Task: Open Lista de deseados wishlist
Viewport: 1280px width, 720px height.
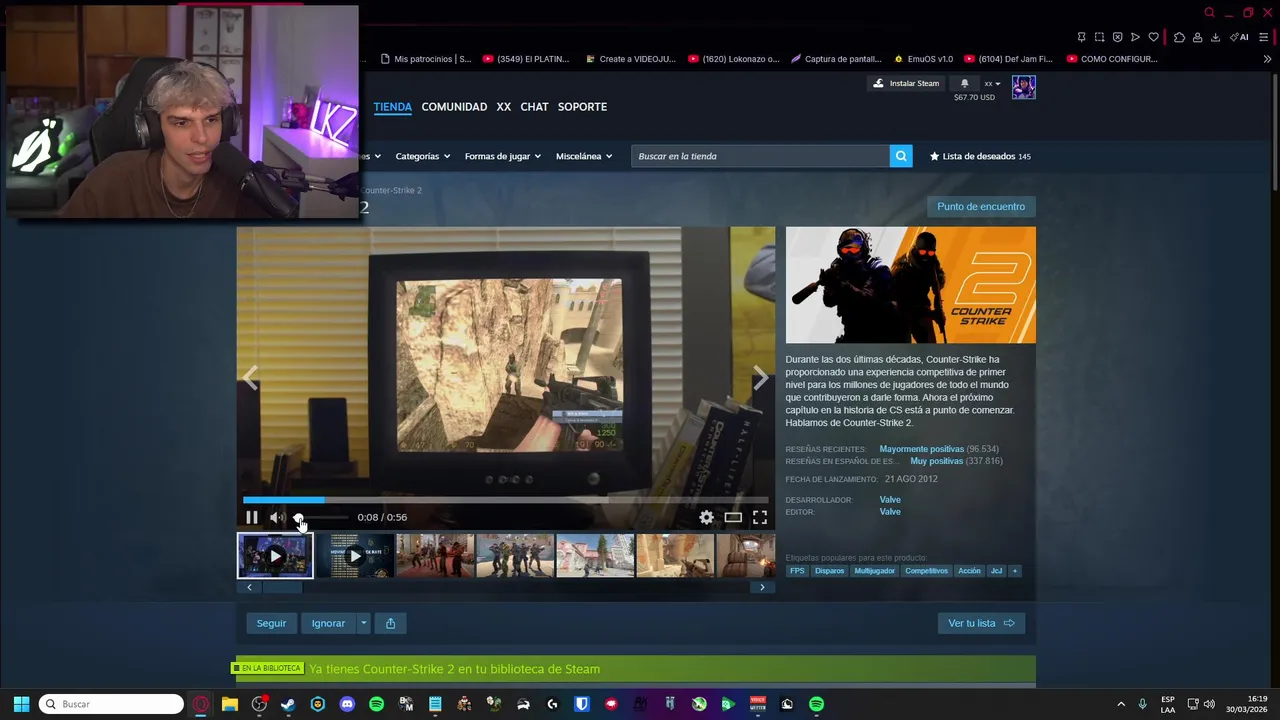Action: pyautogui.click(x=981, y=156)
